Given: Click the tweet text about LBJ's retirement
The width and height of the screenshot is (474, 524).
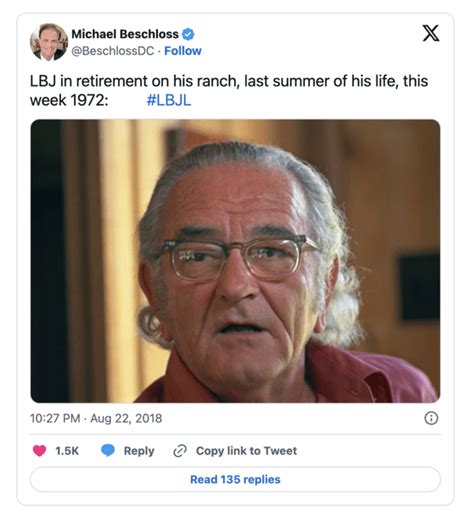Looking at the screenshot, I should tap(229, 90).
